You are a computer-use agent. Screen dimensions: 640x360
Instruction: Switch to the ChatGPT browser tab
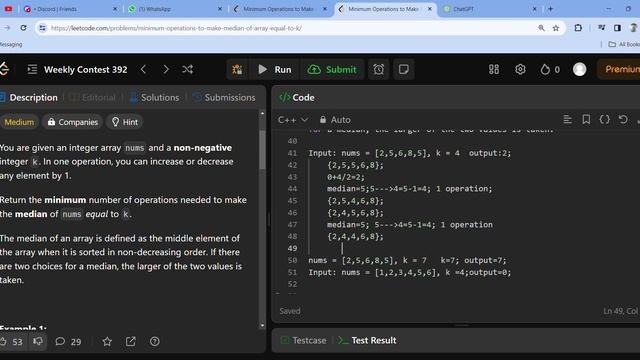(x=490, y=9)
